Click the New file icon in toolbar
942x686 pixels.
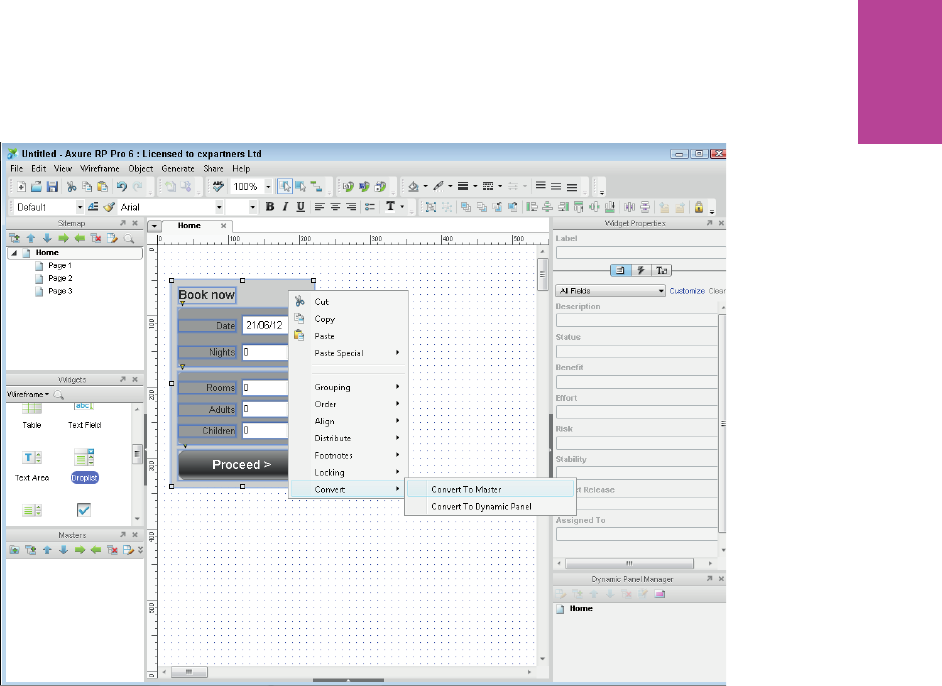click(21, 187)
